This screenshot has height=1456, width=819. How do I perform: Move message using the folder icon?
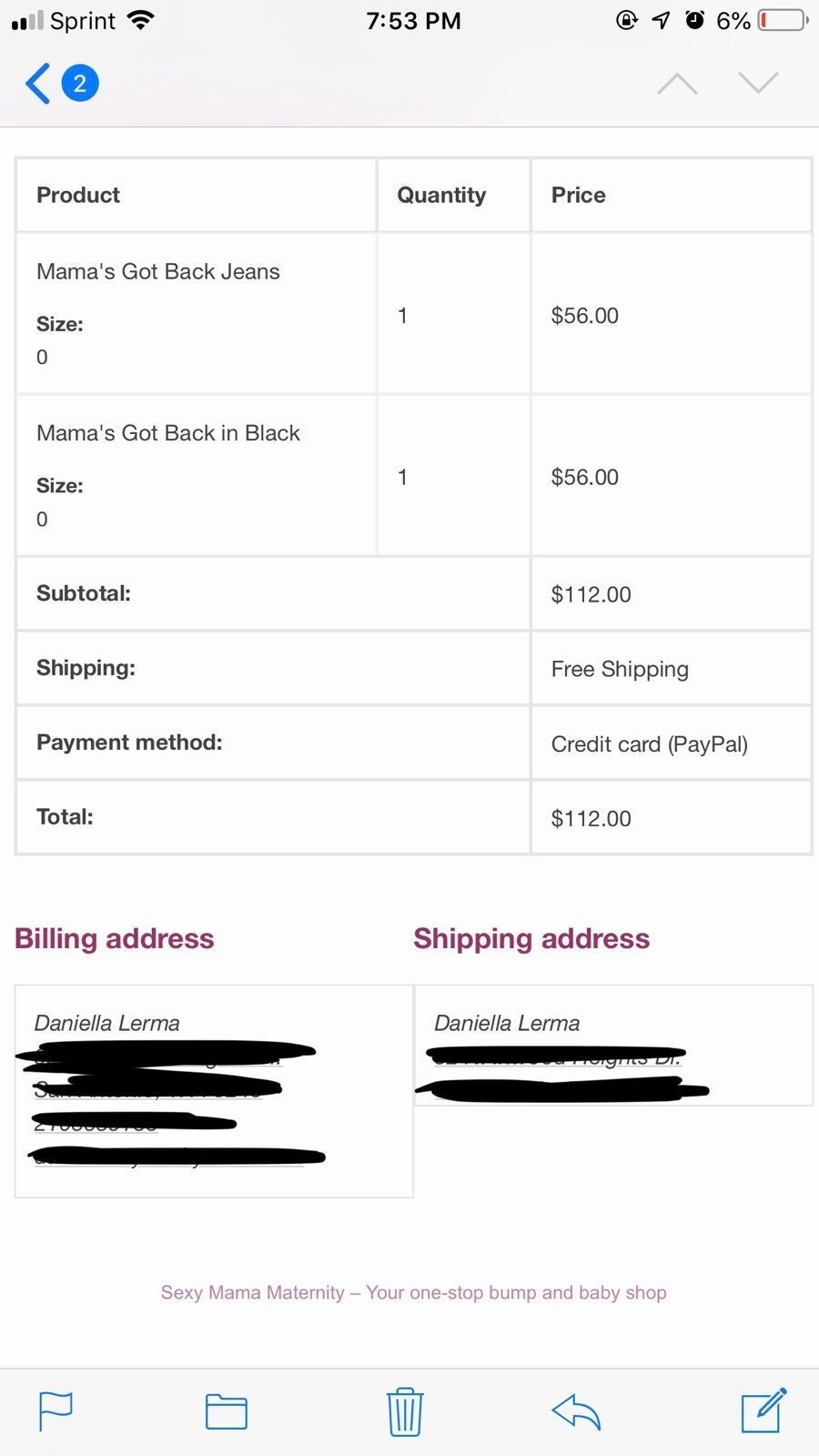point(227,1412)
